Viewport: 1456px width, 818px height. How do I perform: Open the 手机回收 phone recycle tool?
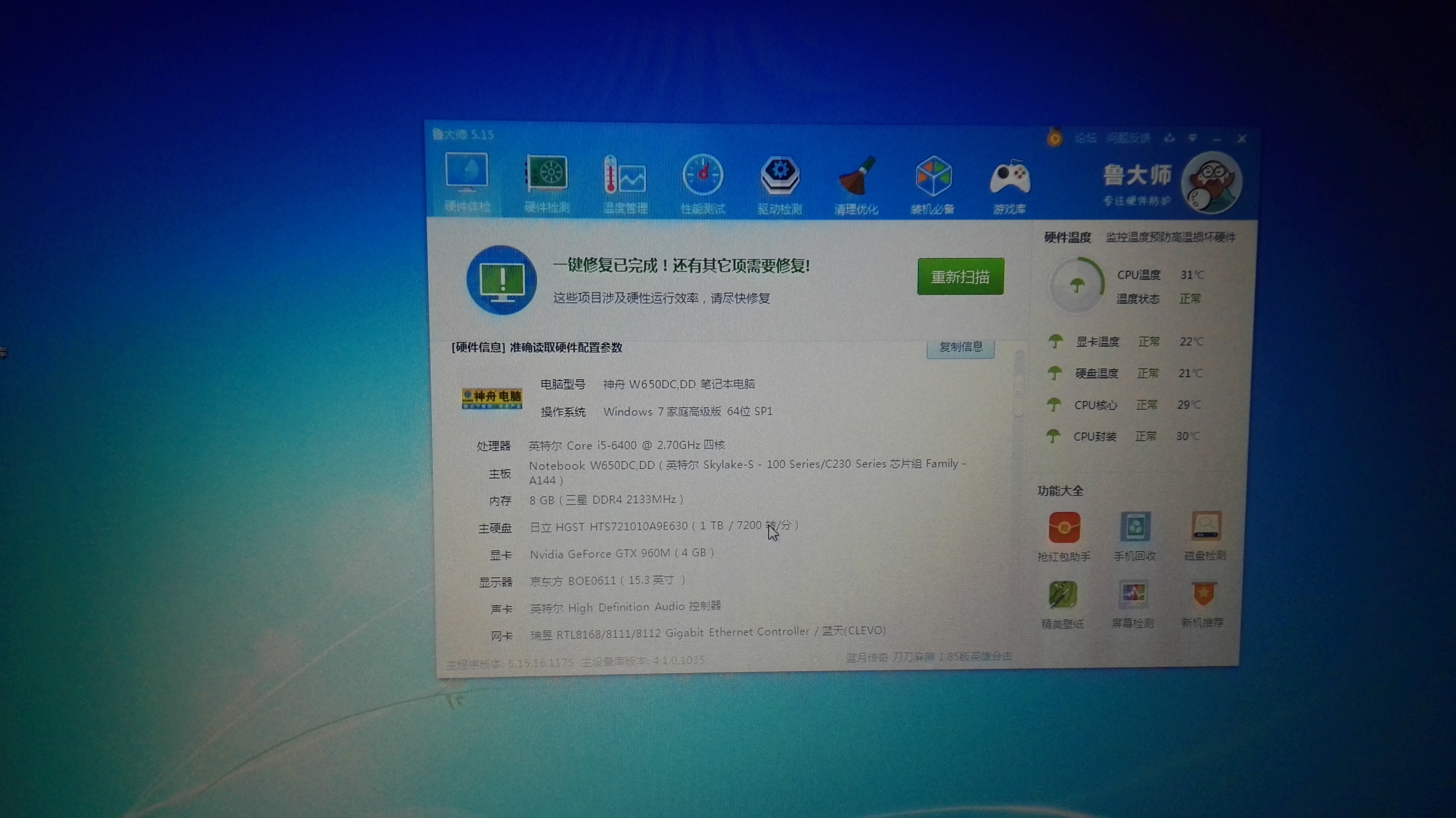tap(1134, 536)
